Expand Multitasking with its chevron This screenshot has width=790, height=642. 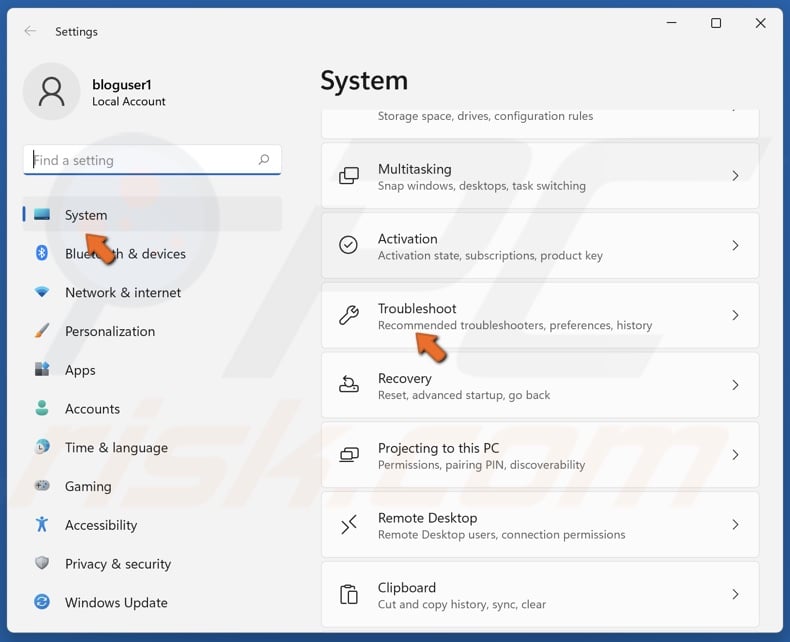pos(735,175)
